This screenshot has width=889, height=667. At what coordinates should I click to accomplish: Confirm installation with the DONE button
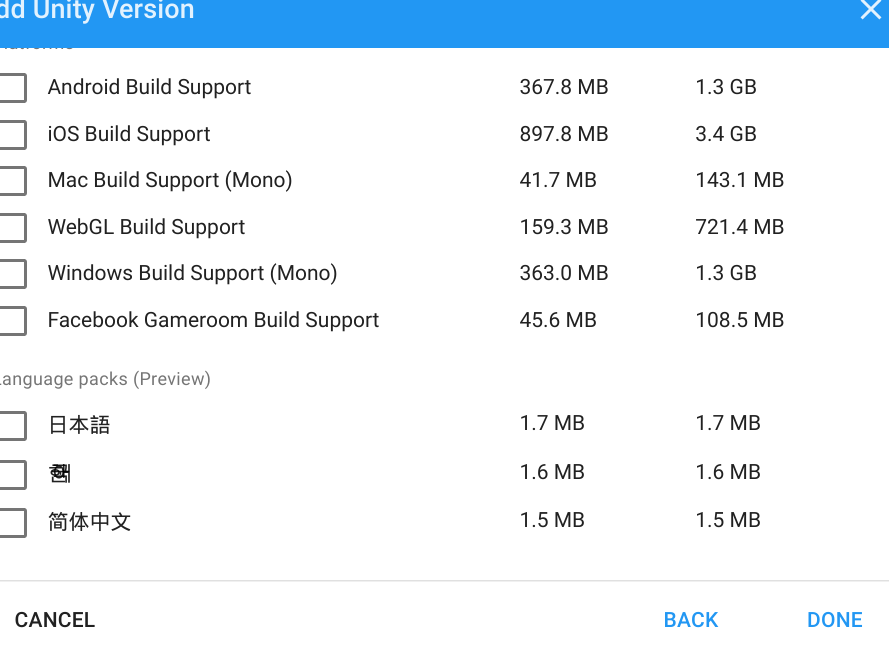click(x=834, y=620)
